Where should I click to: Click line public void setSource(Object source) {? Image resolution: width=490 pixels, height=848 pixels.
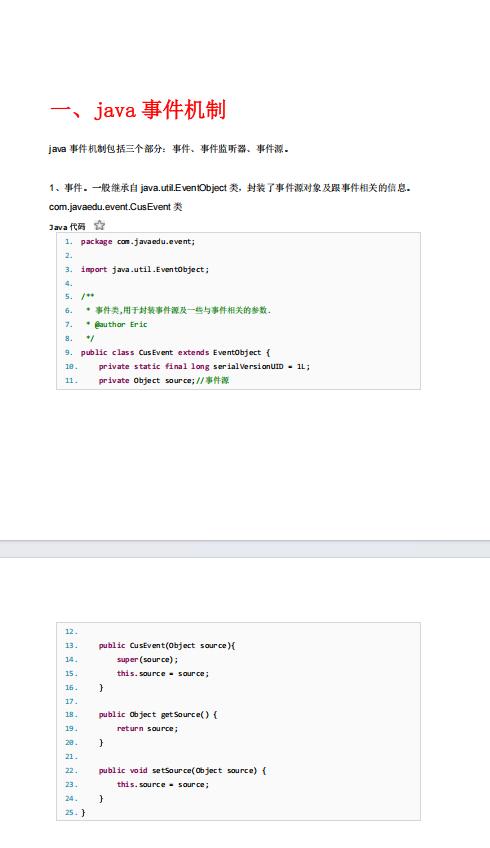(x=182, y=771)
